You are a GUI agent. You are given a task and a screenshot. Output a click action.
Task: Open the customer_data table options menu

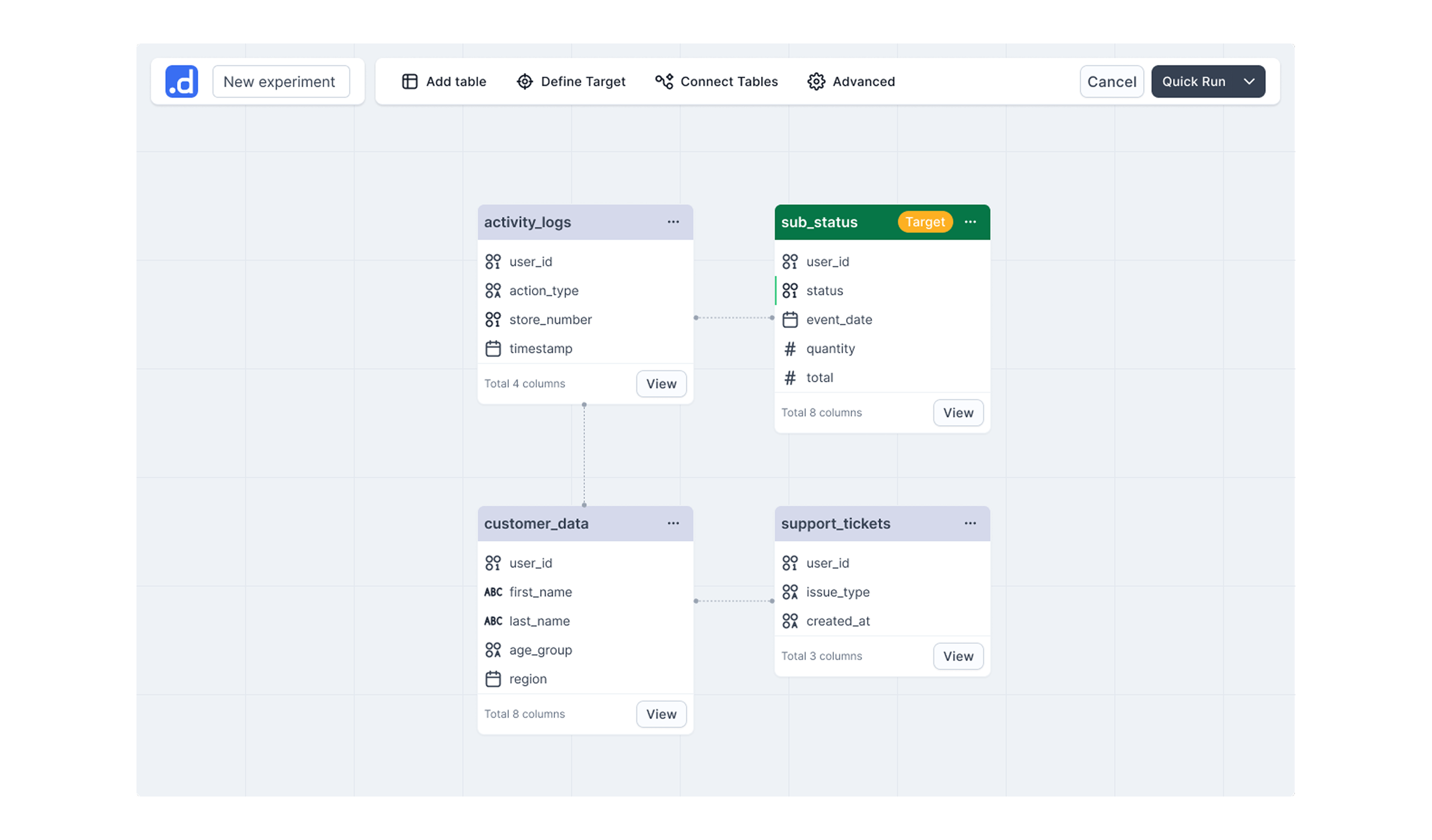tap(673, 523)
